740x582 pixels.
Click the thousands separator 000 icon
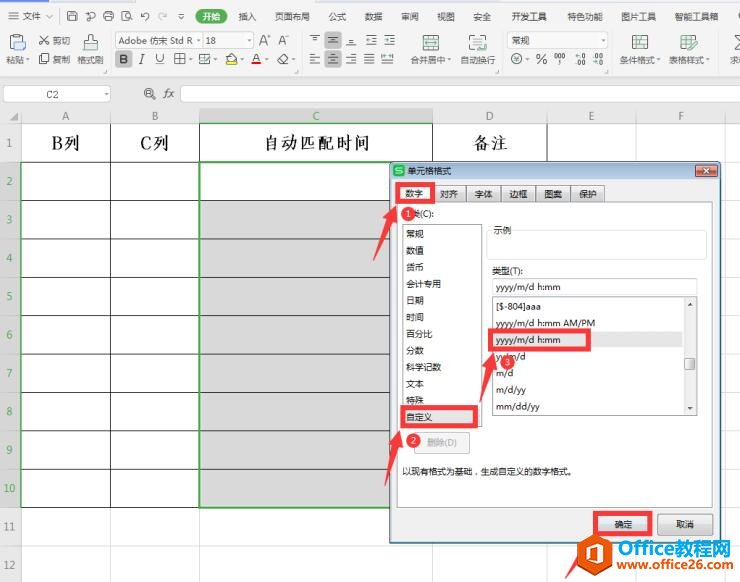(560, 59)
